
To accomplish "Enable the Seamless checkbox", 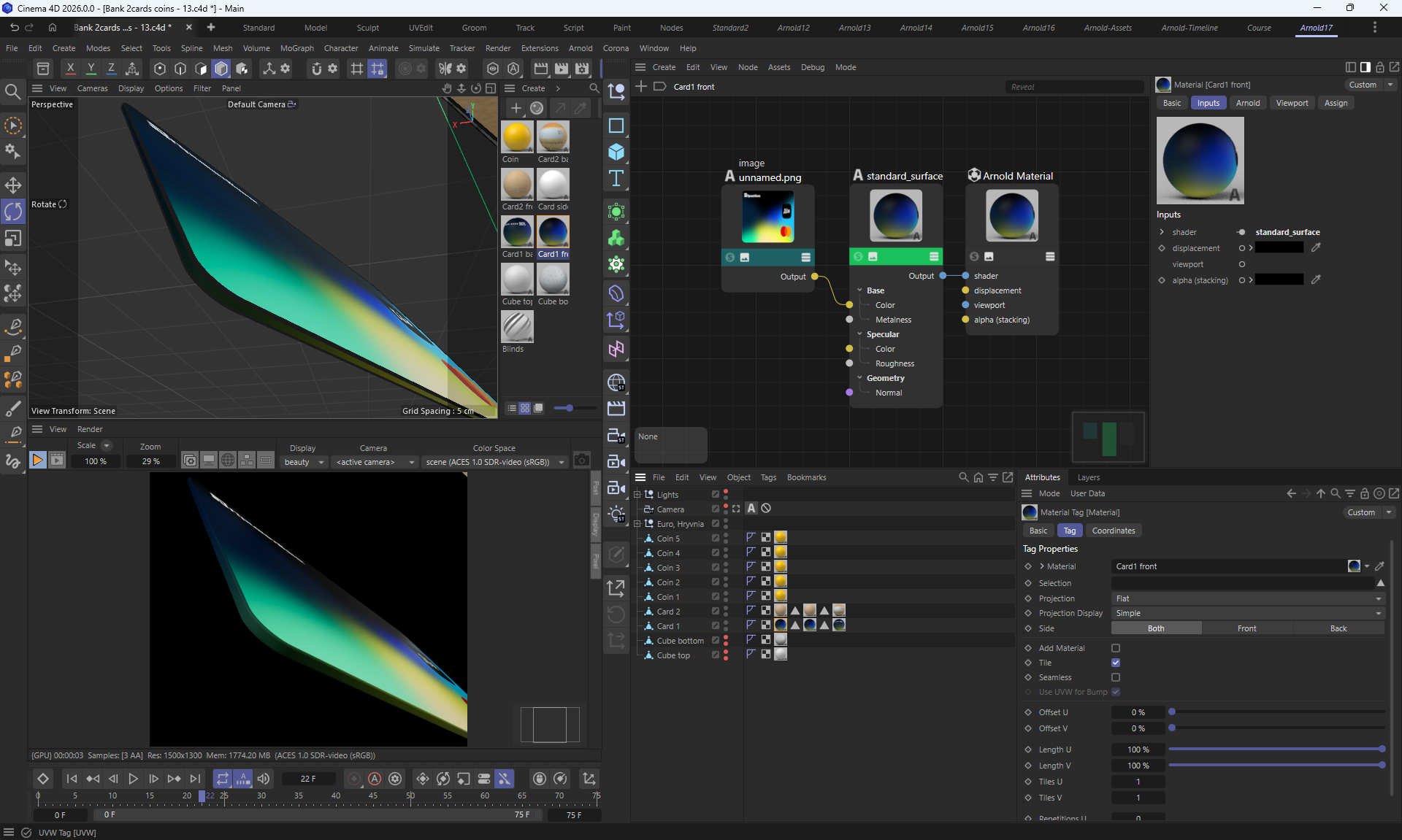I will click(1115, 677).
